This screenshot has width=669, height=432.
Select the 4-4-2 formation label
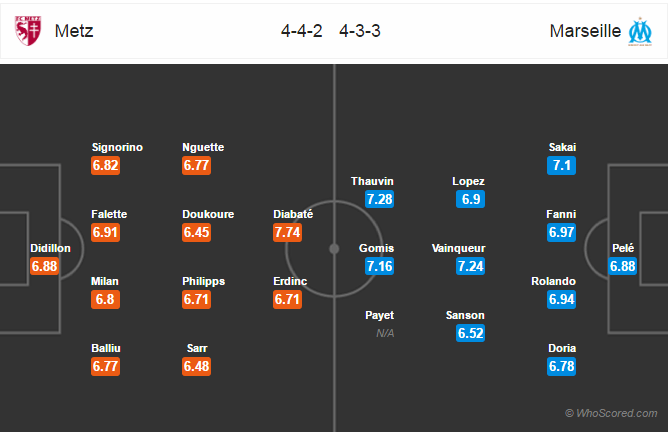pyautogui.click(x=302, y=31)
